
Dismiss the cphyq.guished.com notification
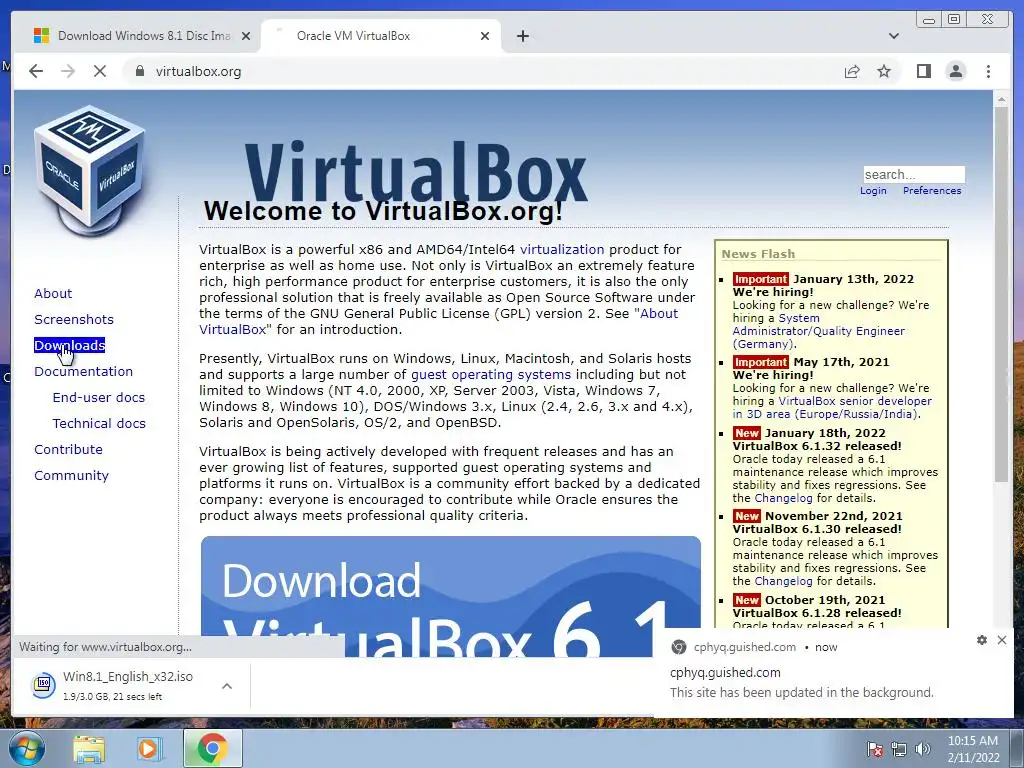coord(1002,640)
